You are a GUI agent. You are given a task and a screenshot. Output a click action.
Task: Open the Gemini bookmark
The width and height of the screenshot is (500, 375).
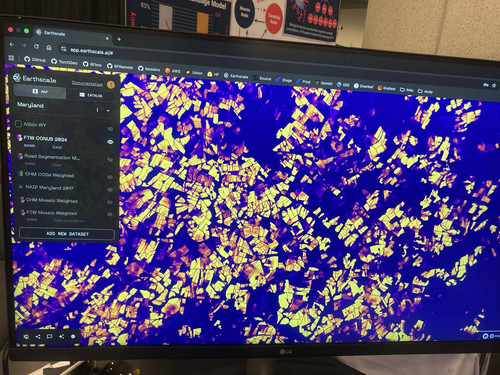pos(323,83)
